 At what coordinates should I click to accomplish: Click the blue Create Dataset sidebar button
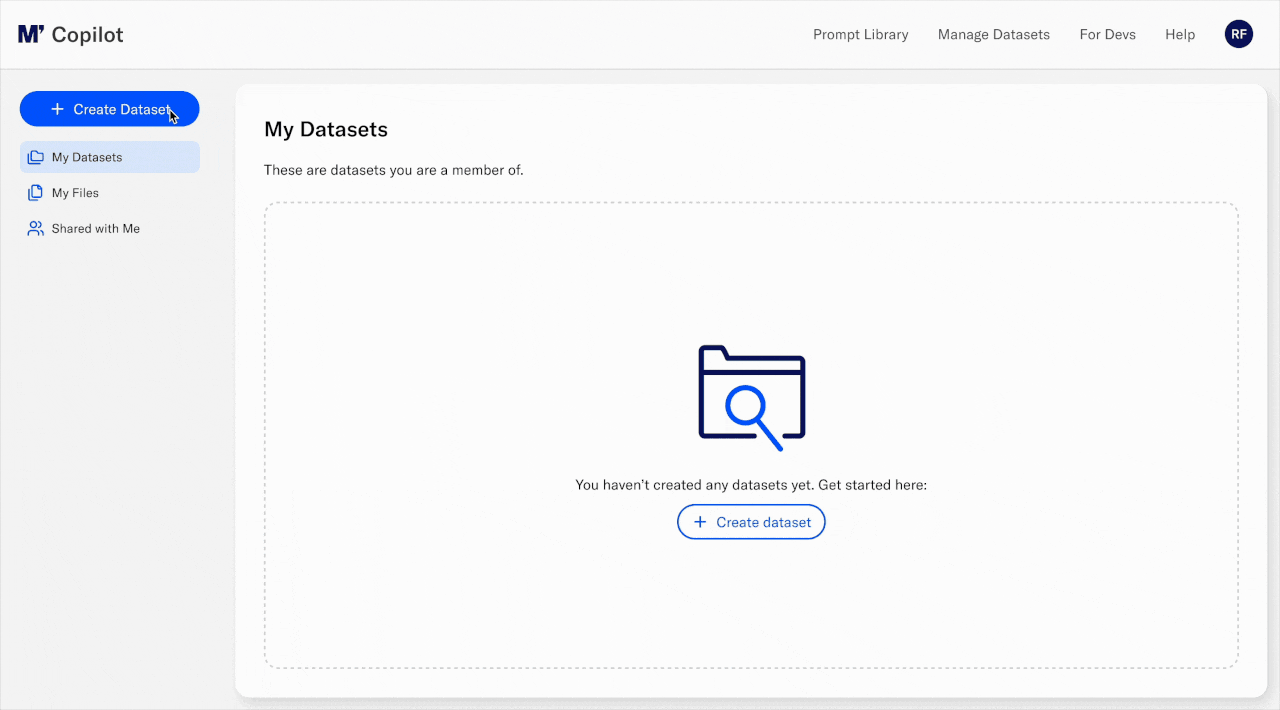pos(109,109)
